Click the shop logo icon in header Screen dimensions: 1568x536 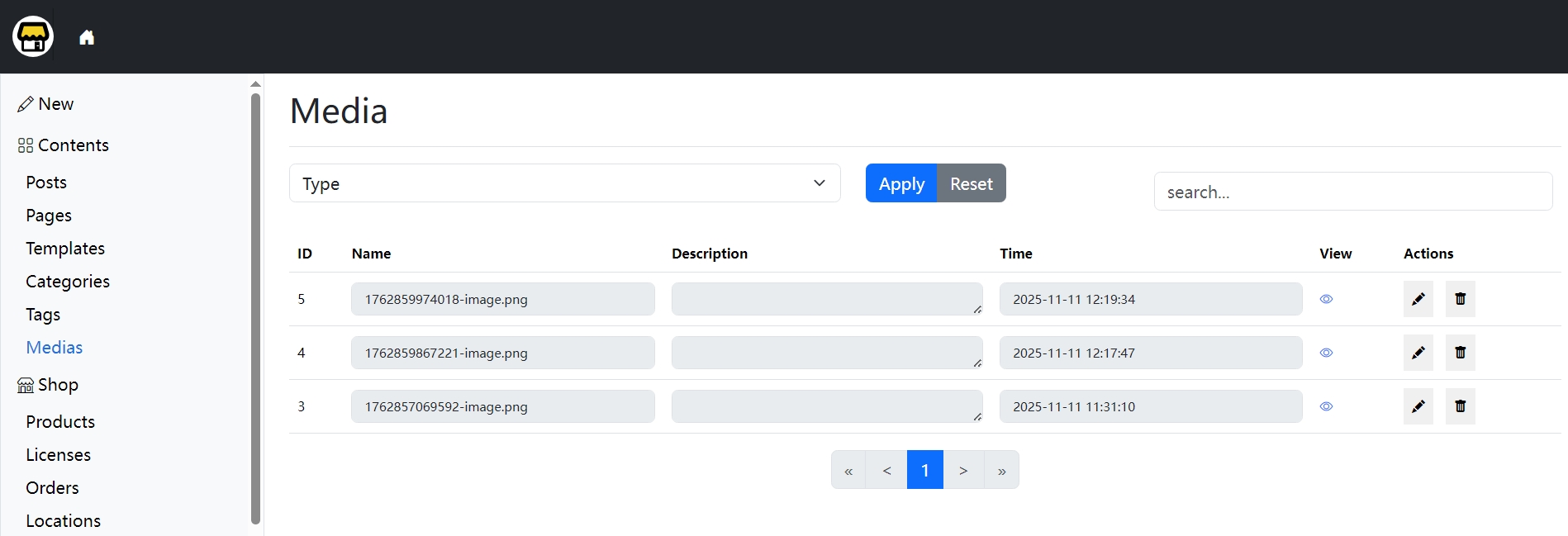[x=33, y=37]
